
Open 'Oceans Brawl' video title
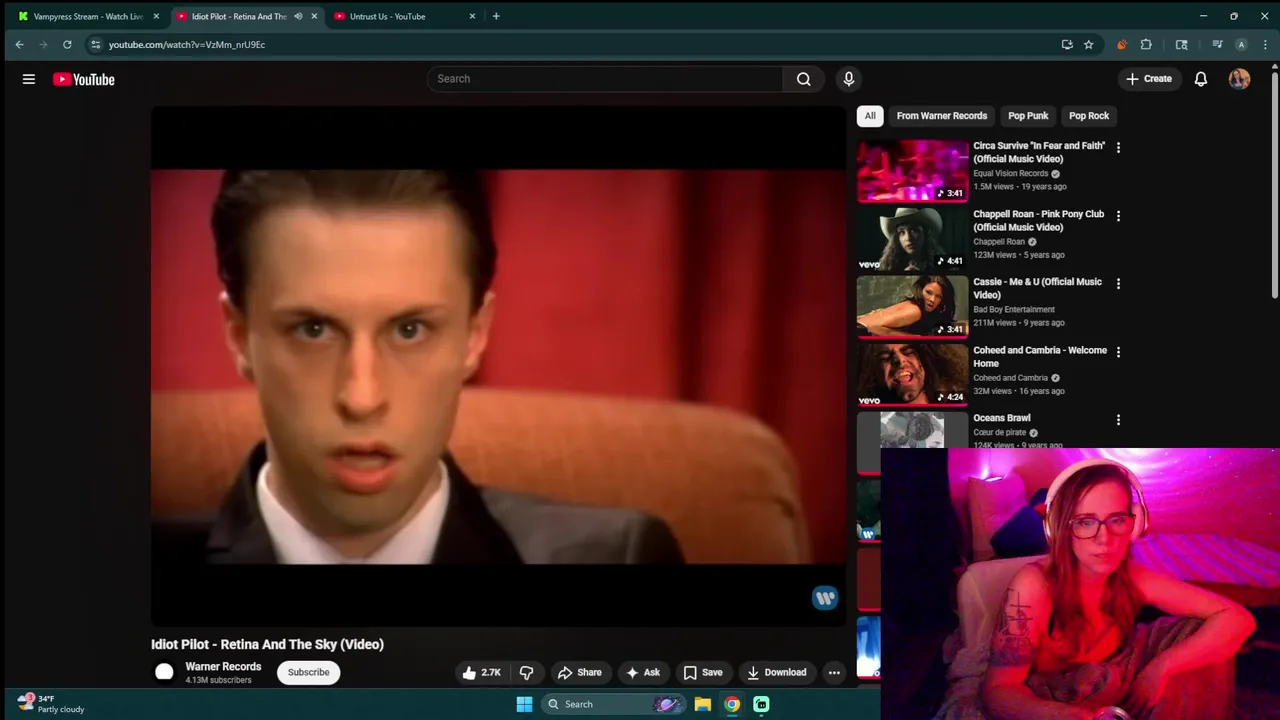[1001, 418]
